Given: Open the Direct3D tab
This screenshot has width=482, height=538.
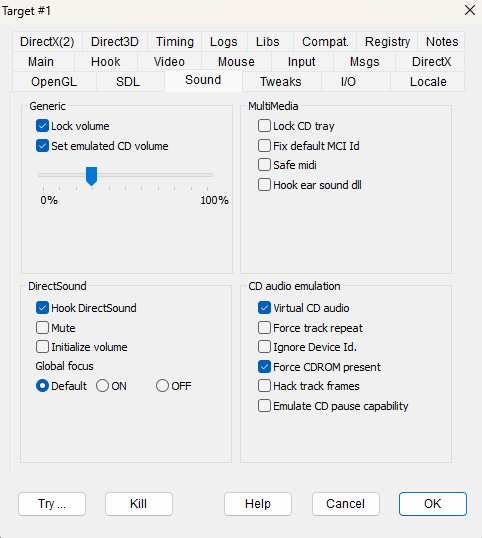Looking at the screenshot, I should (115, 42).
